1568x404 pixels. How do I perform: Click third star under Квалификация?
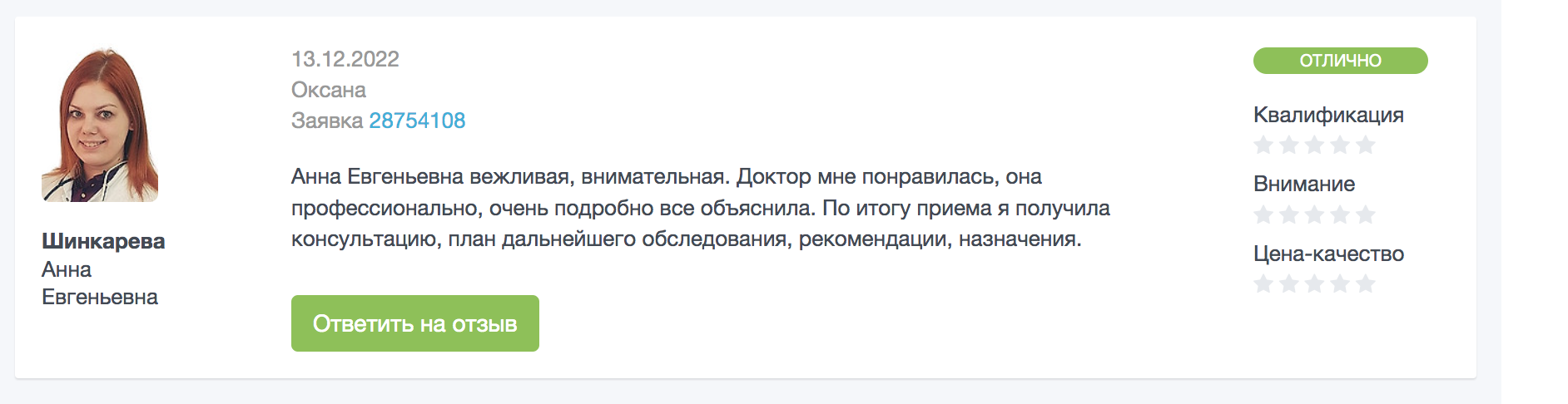click(x=1315, y=145)
